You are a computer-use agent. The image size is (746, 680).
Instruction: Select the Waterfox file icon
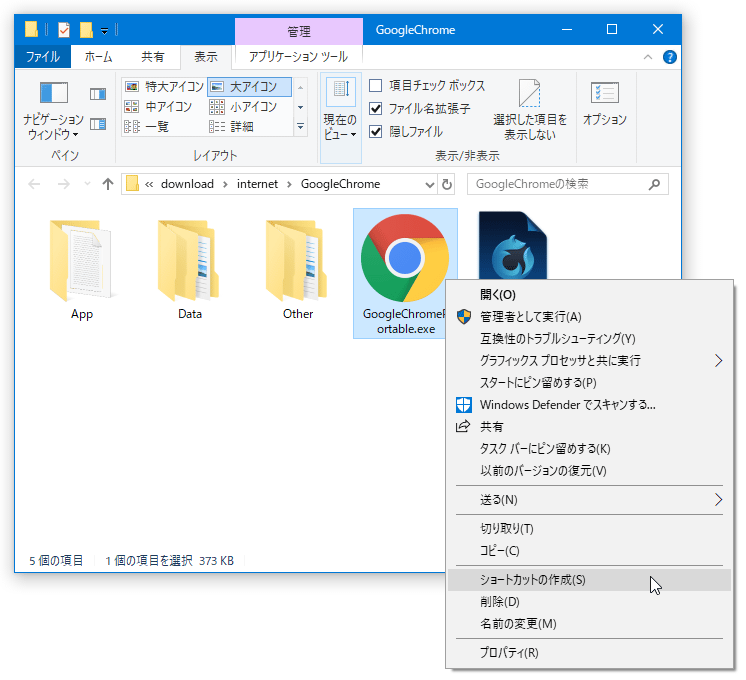[x=512, y=246]
